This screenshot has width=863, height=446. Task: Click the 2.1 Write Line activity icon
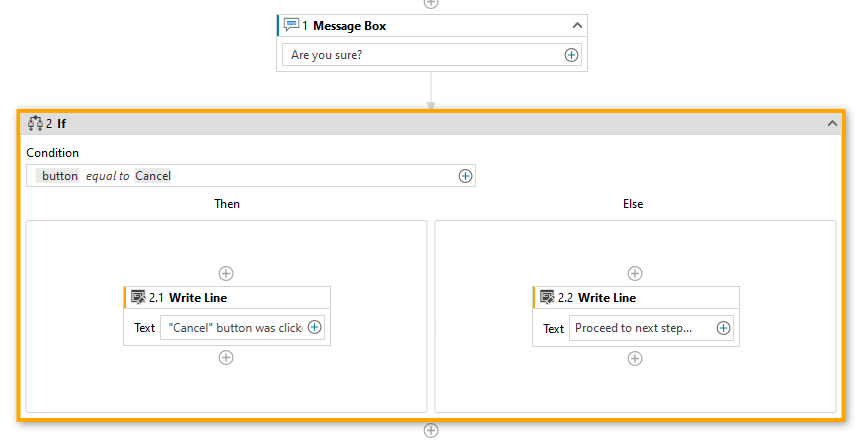[x=138, y=297]
